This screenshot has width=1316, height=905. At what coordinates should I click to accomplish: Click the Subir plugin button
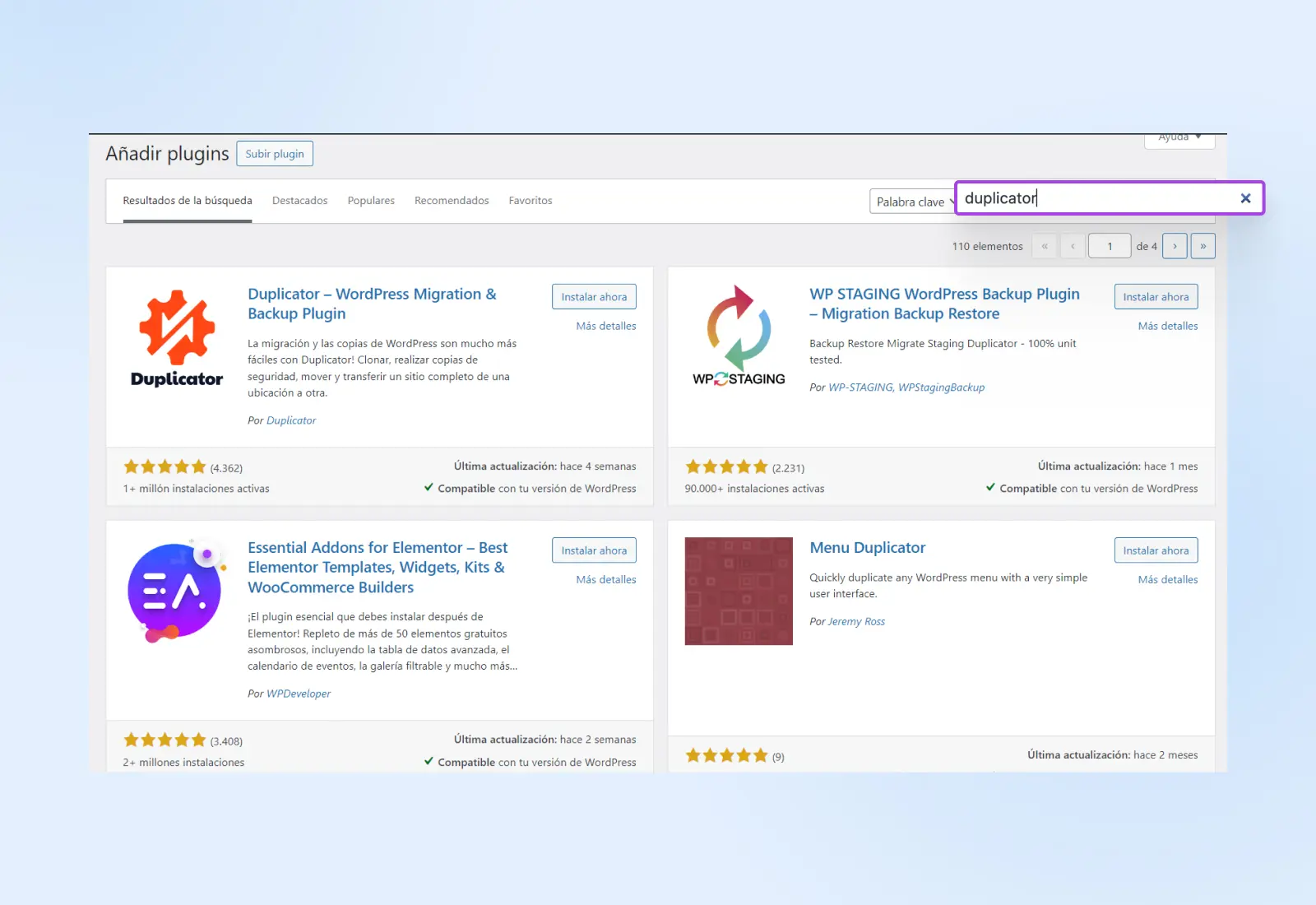[x=275, y=154]
